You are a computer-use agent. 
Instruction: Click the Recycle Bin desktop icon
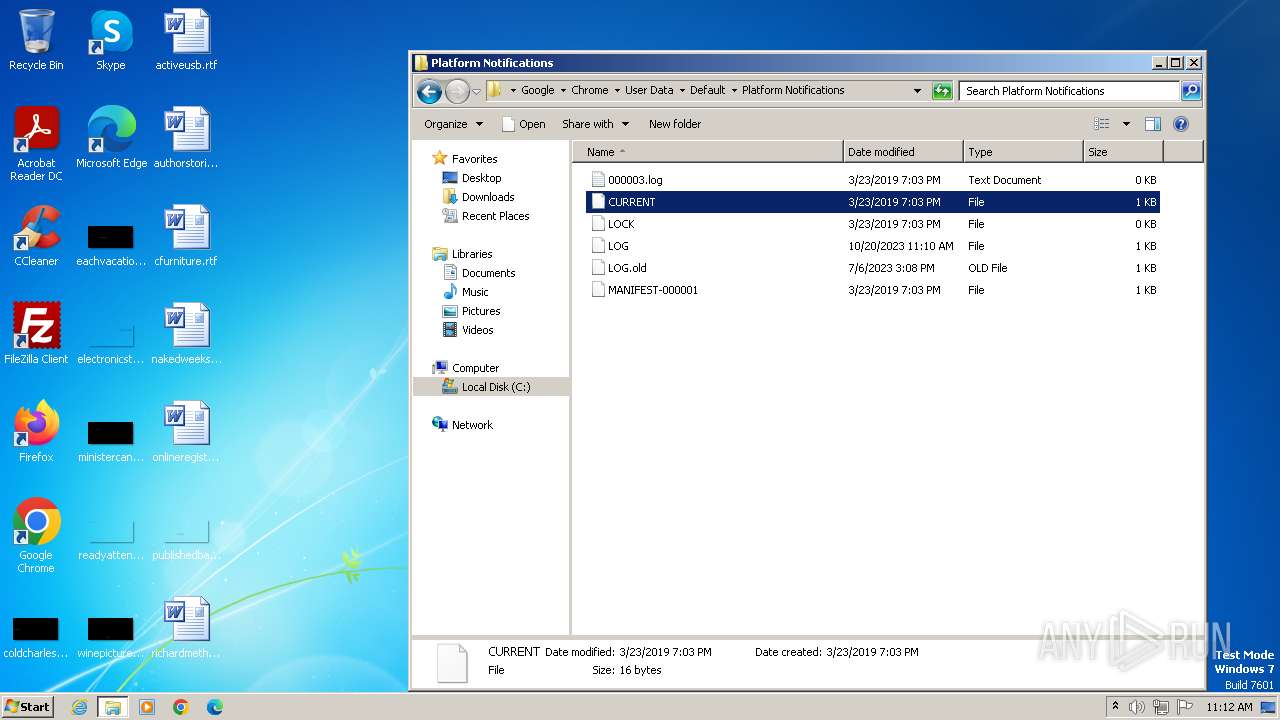click(x=36, y=41)
